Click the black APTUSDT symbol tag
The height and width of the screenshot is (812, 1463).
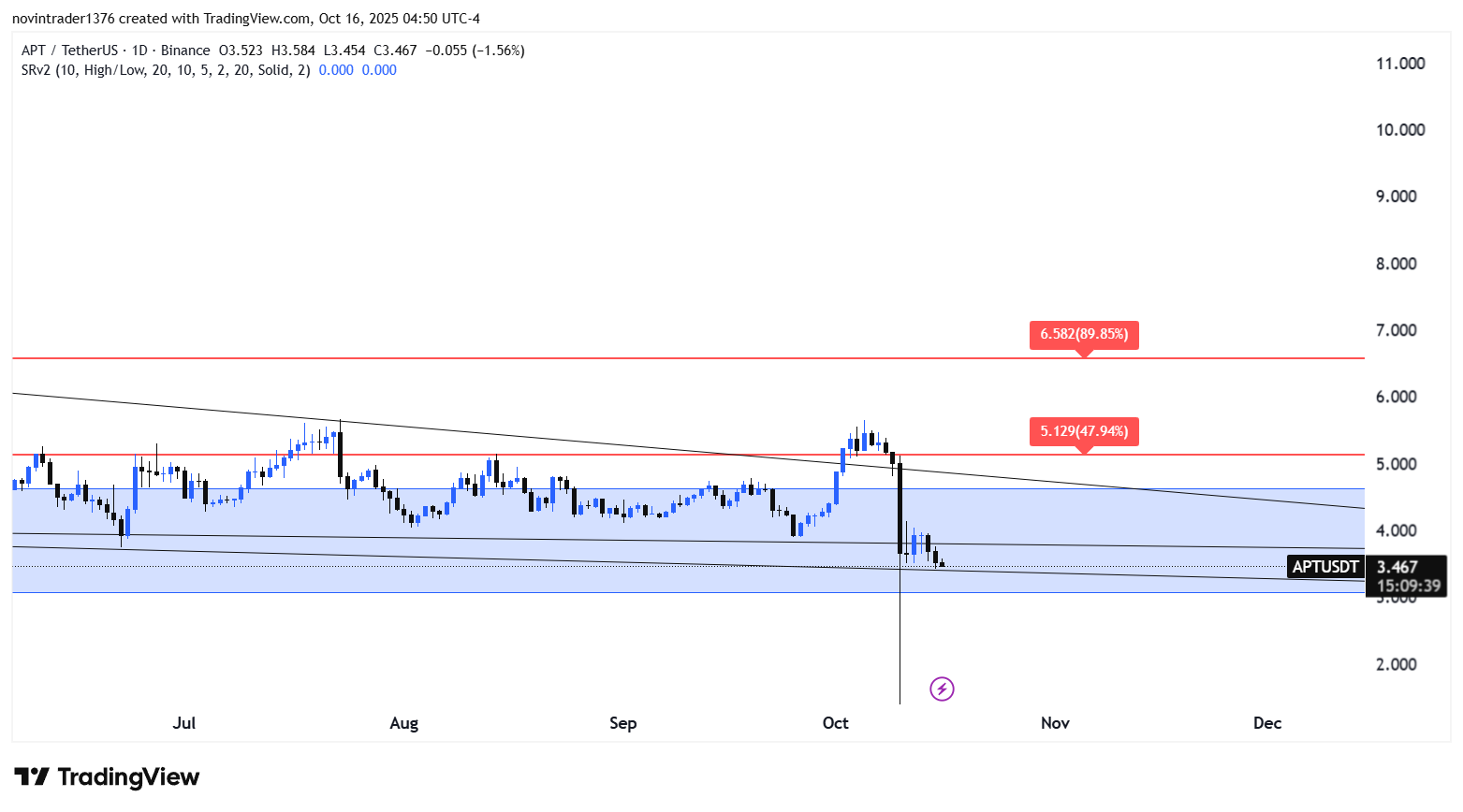pyautogui.click(x=1324, y=567)
